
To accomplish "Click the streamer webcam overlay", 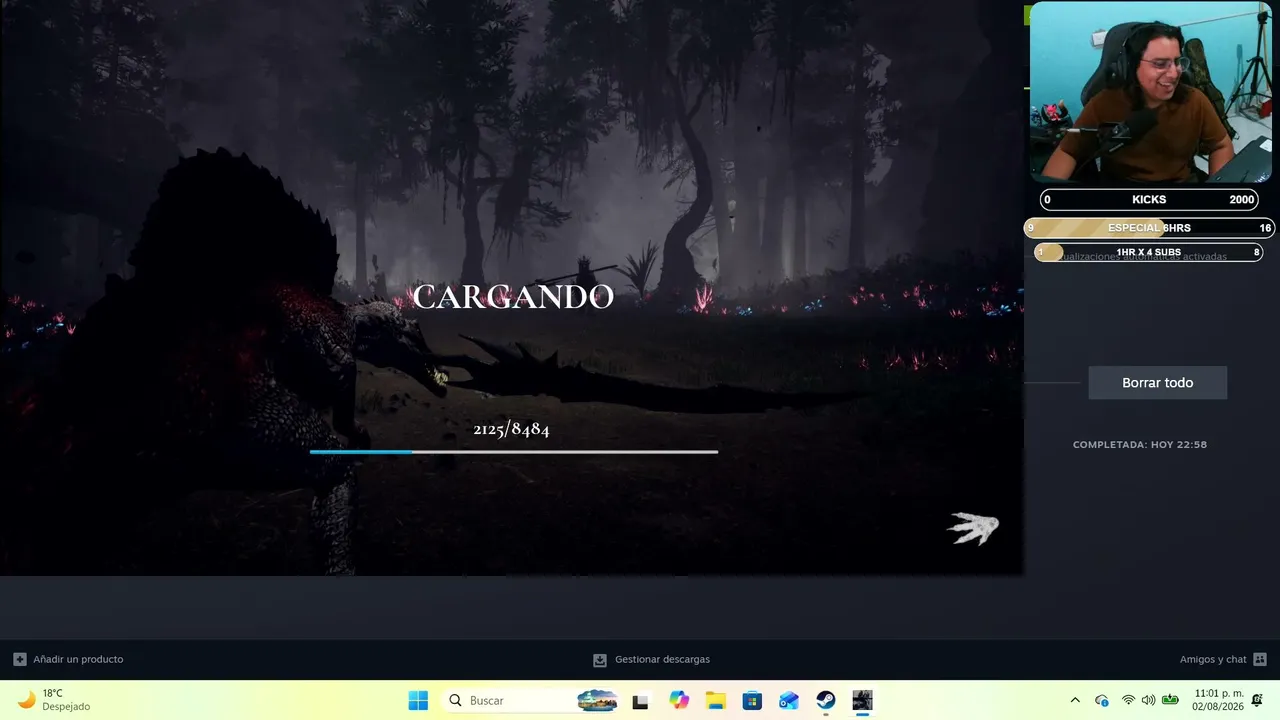I will click(1150, 92).
